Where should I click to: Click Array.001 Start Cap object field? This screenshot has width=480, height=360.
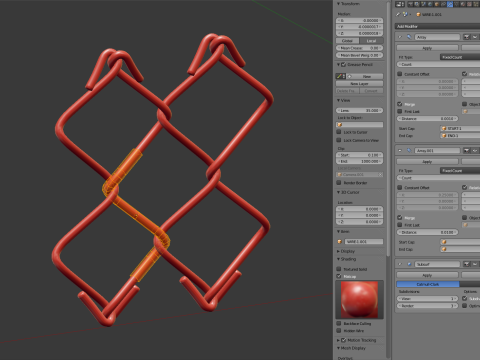pos(460,242)
